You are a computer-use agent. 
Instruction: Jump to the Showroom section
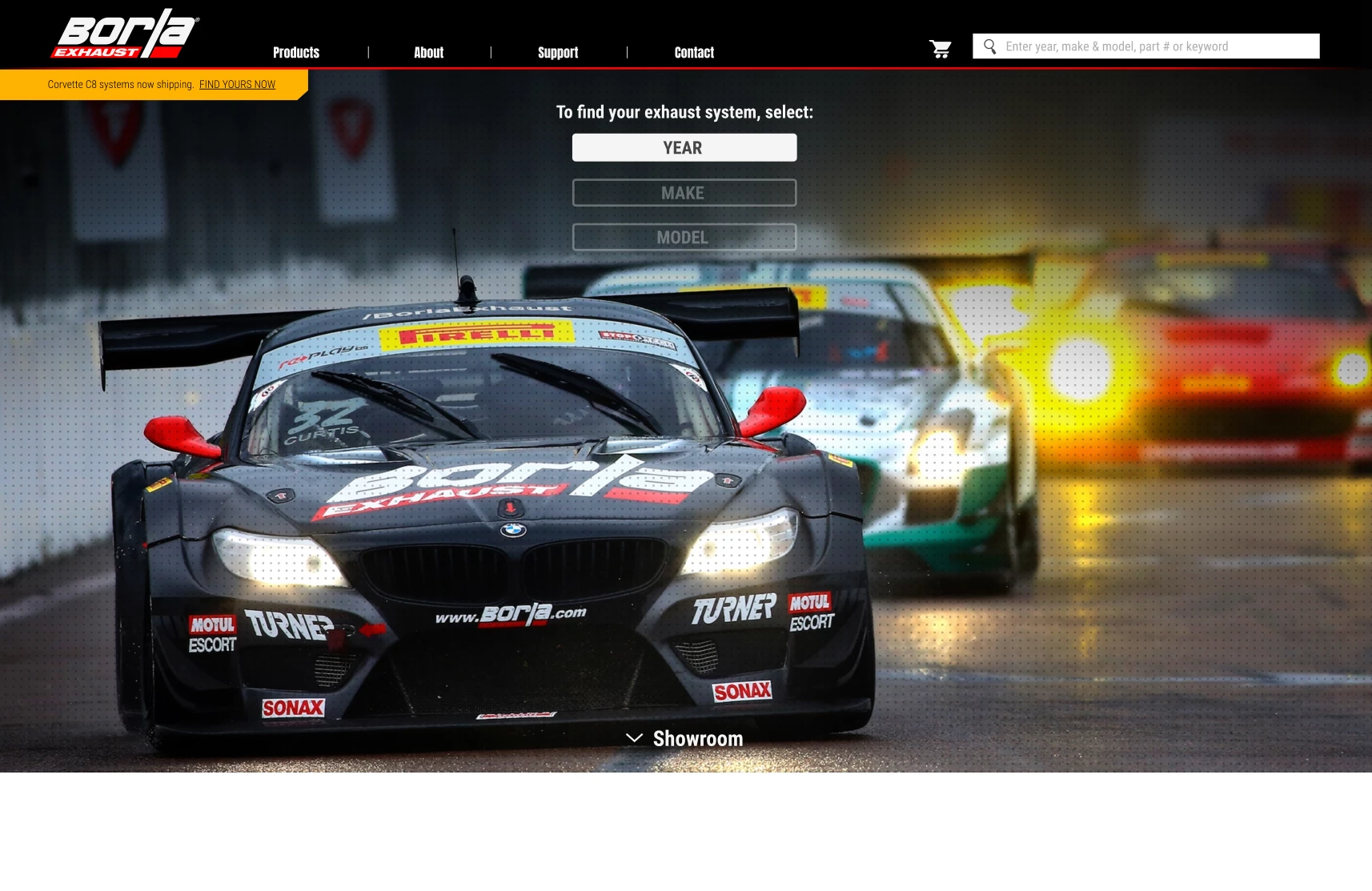698,738
